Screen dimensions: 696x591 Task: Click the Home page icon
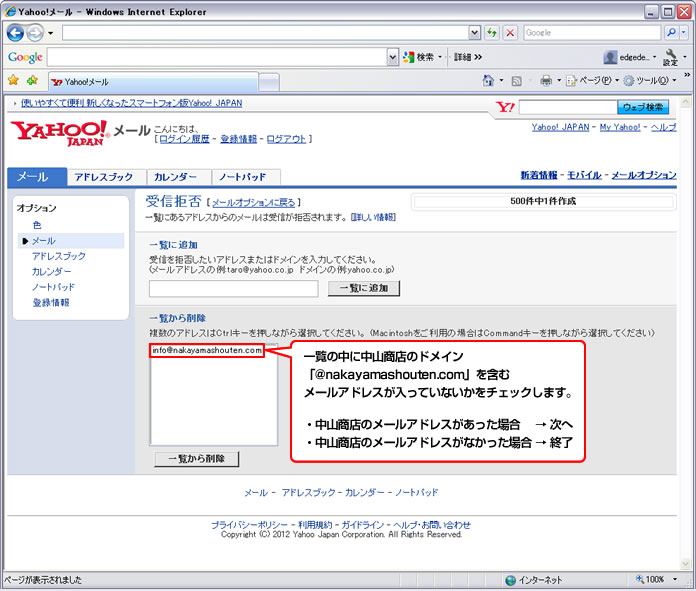point(488,80)
